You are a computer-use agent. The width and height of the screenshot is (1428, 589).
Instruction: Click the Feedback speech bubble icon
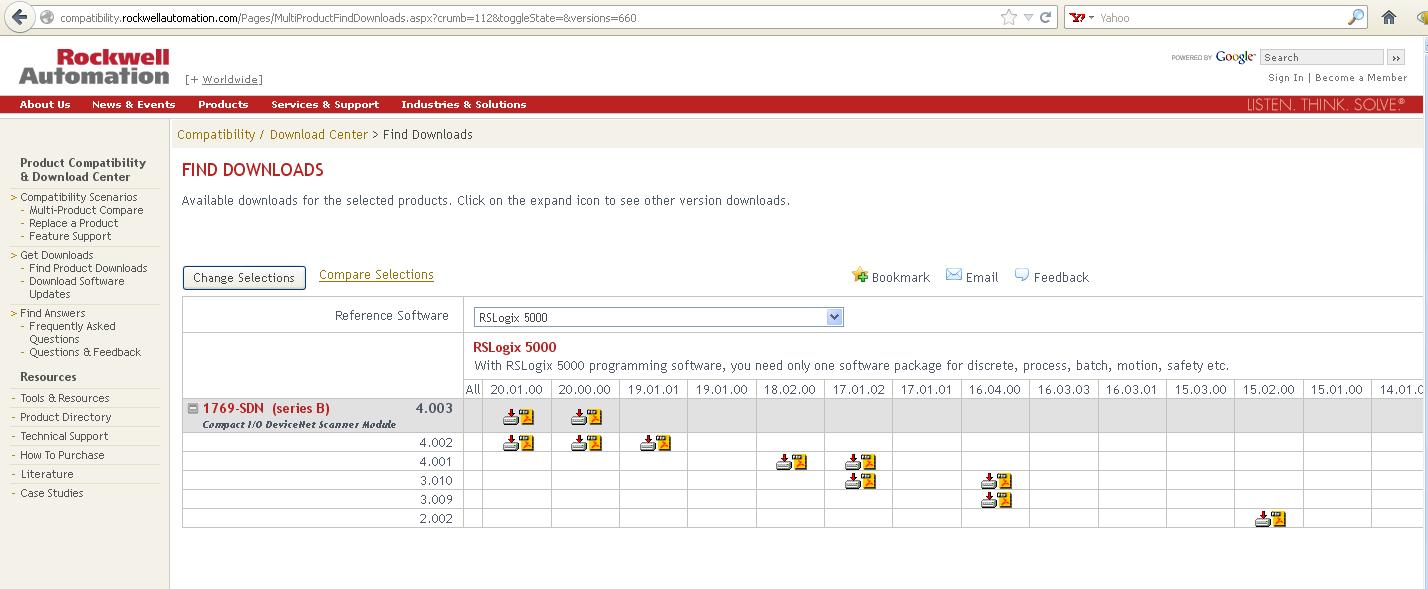click(1022, 275)
